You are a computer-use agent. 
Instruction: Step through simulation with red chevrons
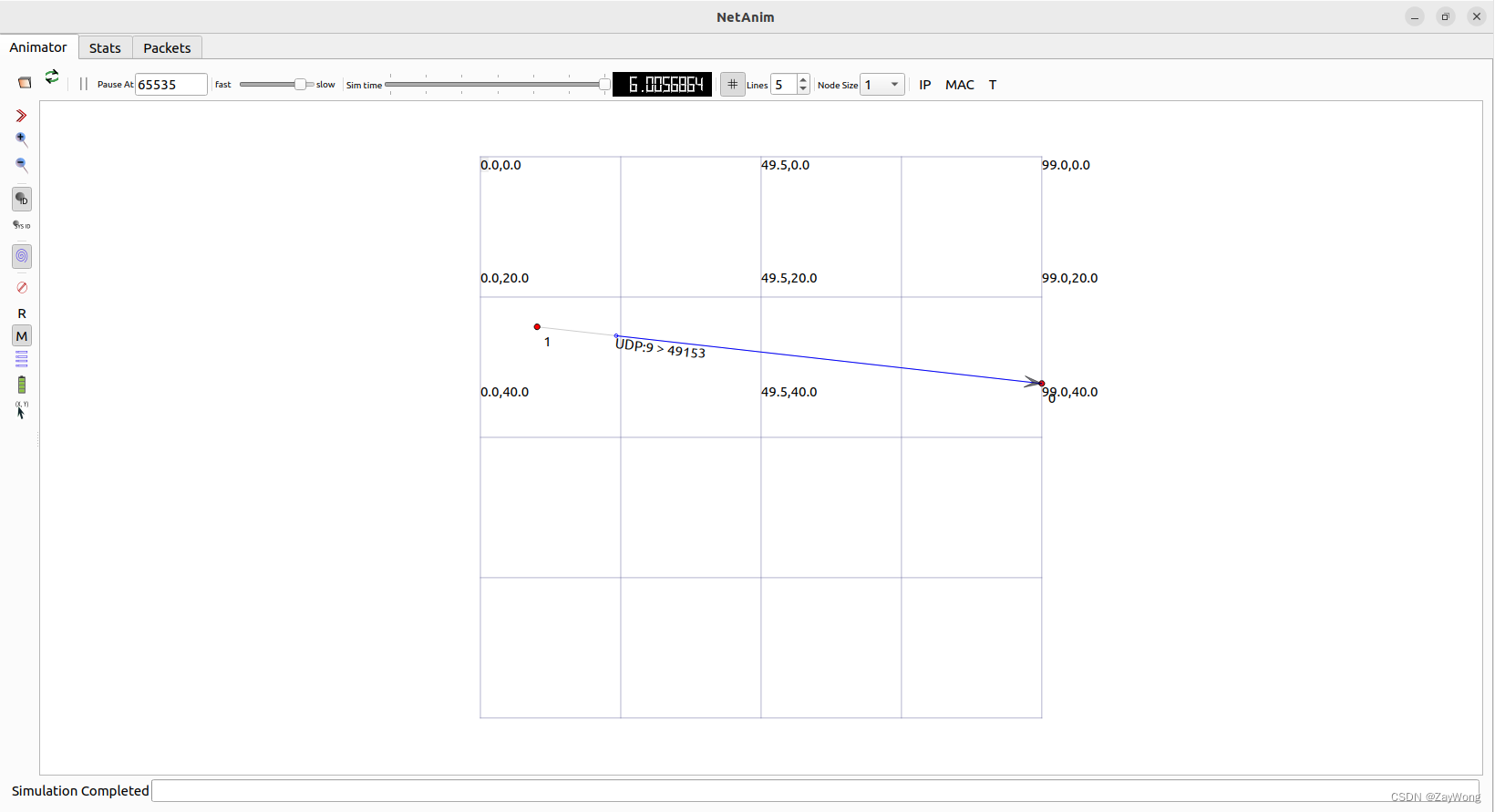coord(21,116)
